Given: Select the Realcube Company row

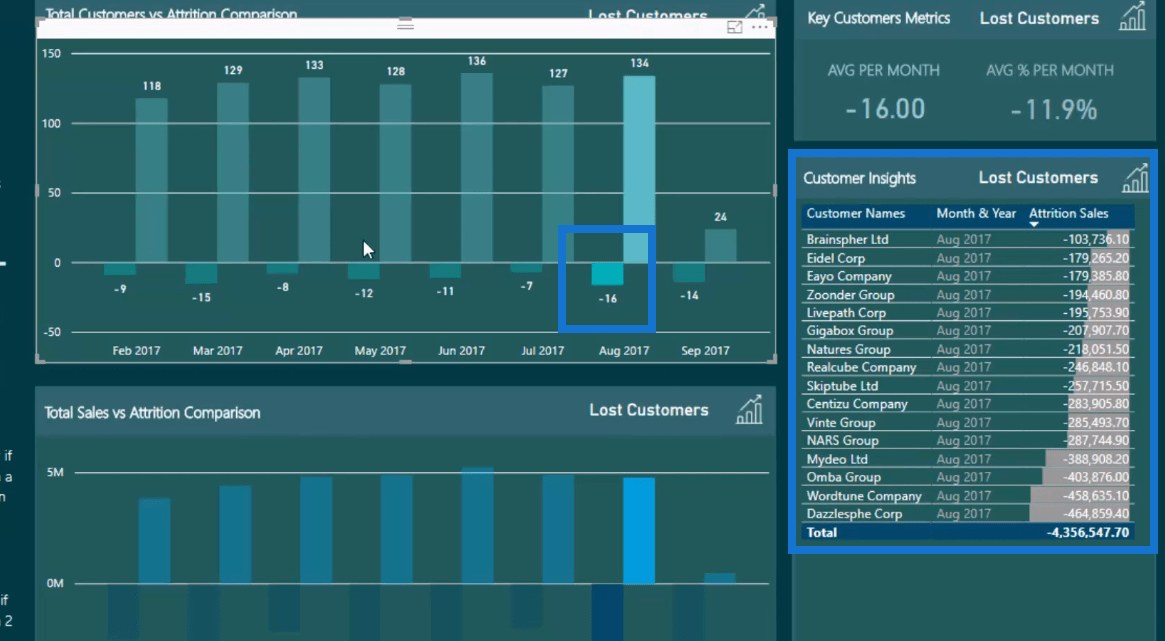Looking at the screenshot, I should point(967,367).
